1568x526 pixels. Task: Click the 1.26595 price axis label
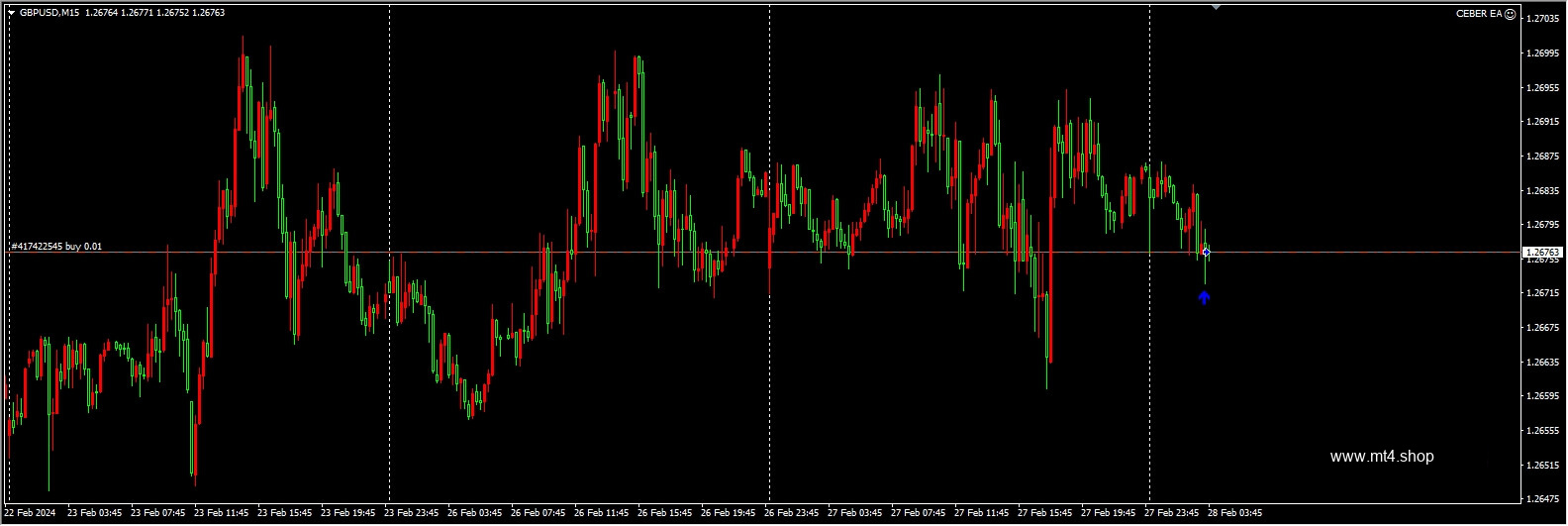coord(1542,396)
